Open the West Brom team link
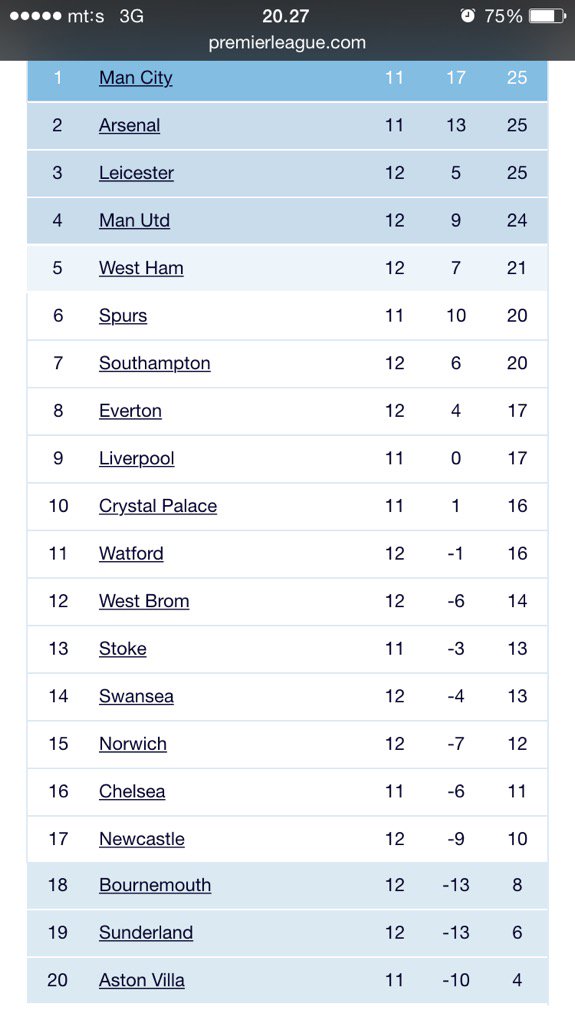Viewport: 575px width, 1024px height. [144, 601]
